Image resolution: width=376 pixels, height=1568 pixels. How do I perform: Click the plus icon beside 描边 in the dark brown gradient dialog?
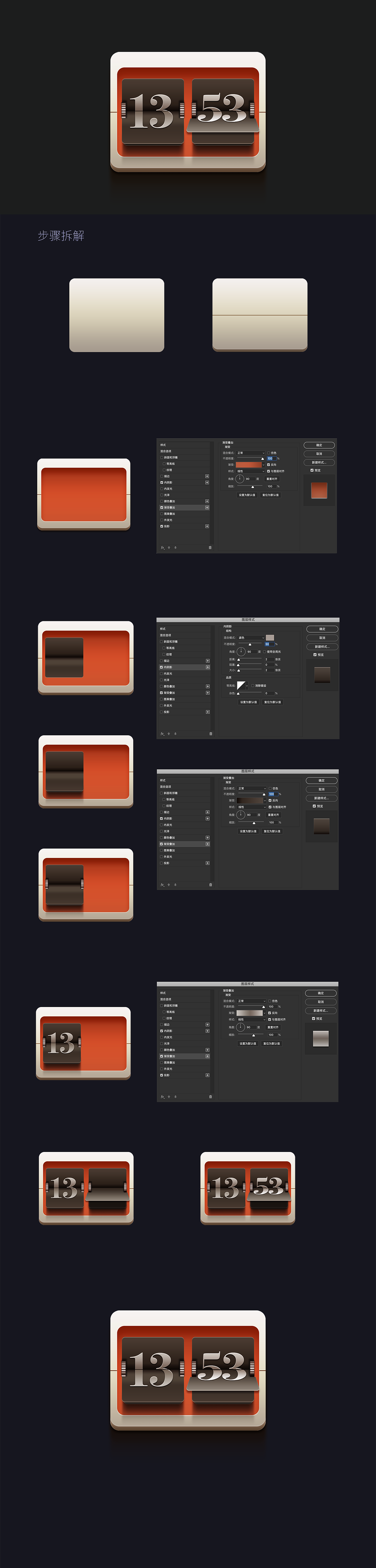(208, 812)
